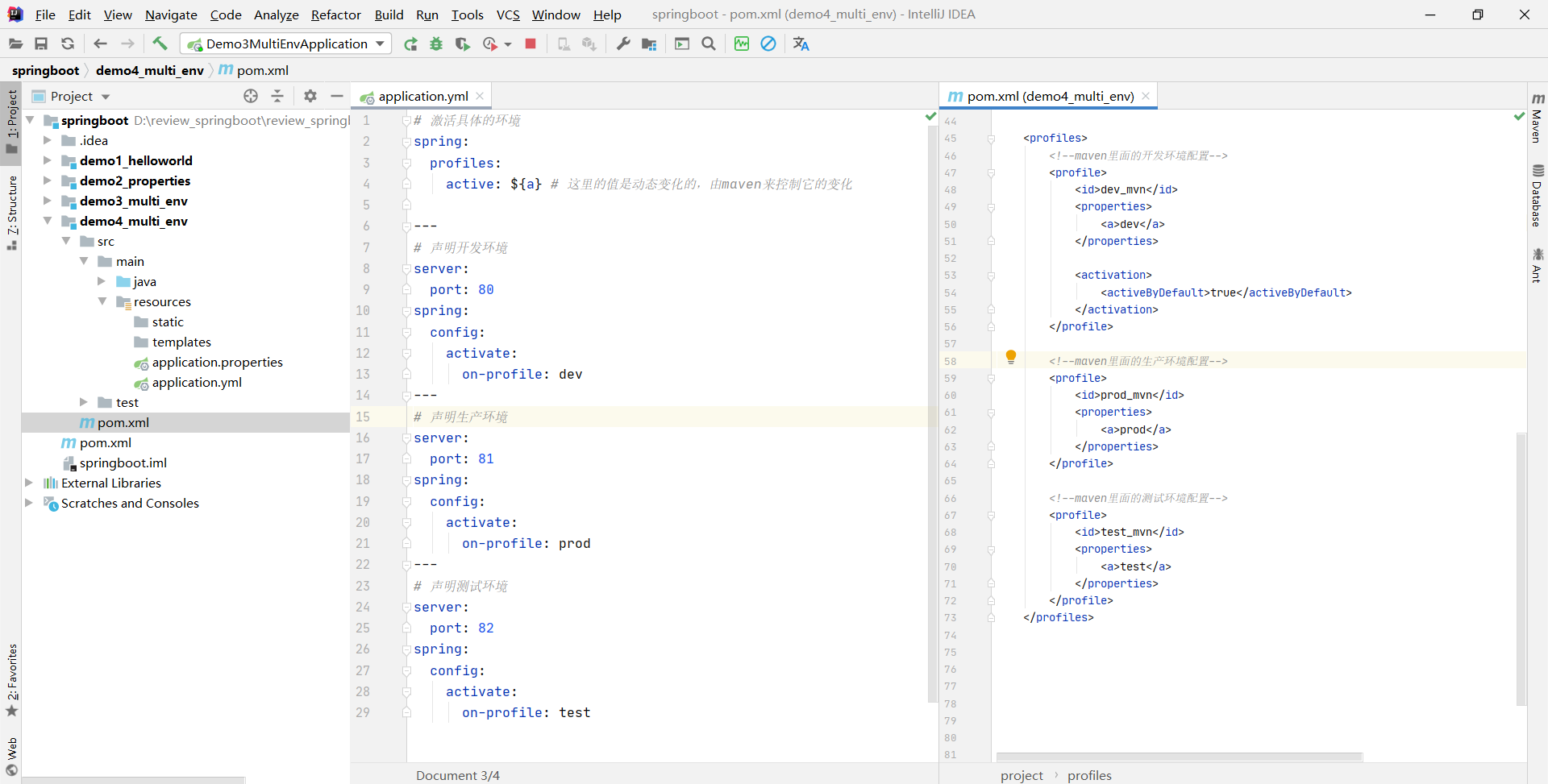Click the profiles breadcrumb in pom.xml editor
The height and width of the screenshot is (784, 1548).
click(x=1089, y=775)
